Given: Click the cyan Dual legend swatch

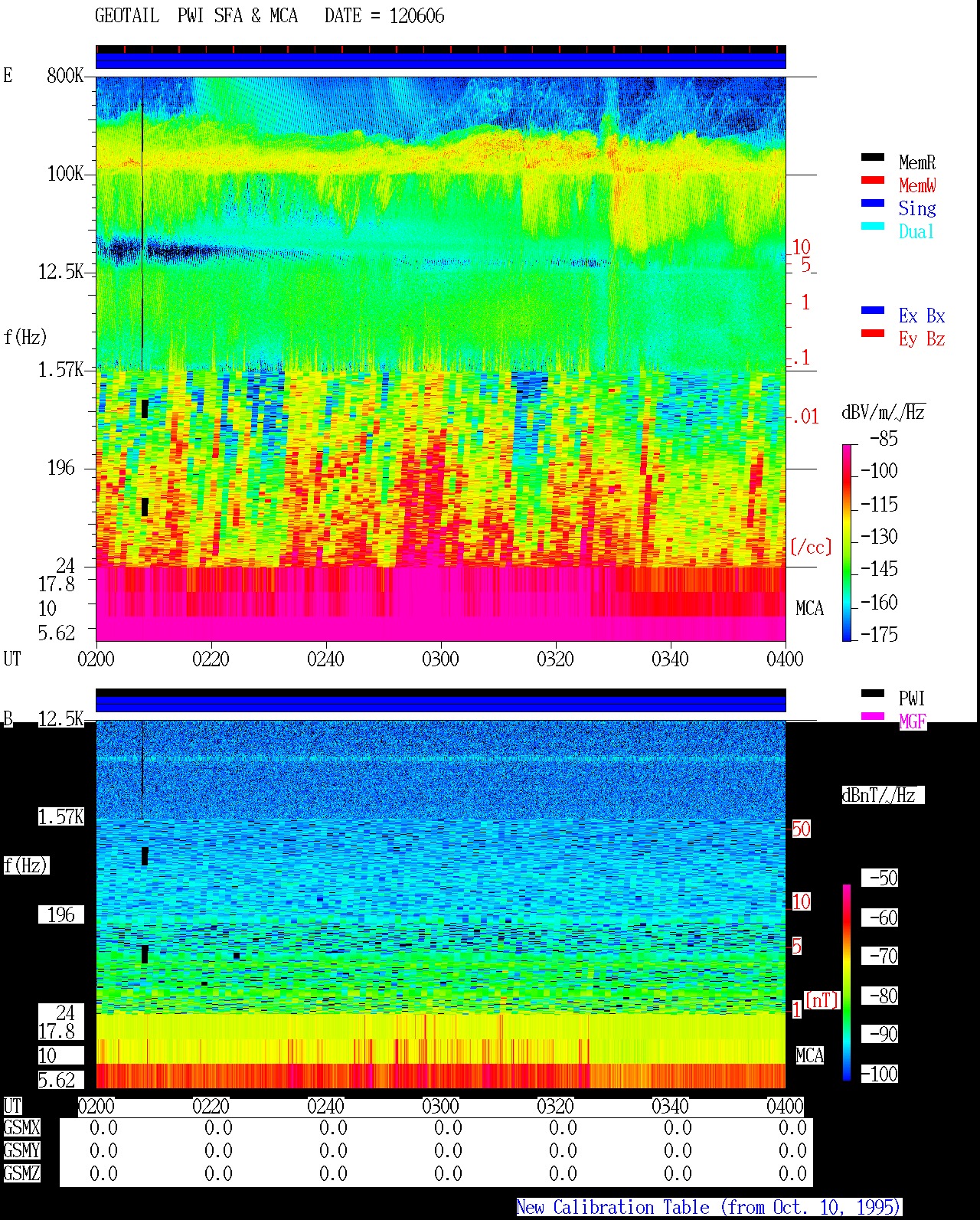Looking at the screenshot, I should (873, 227).
